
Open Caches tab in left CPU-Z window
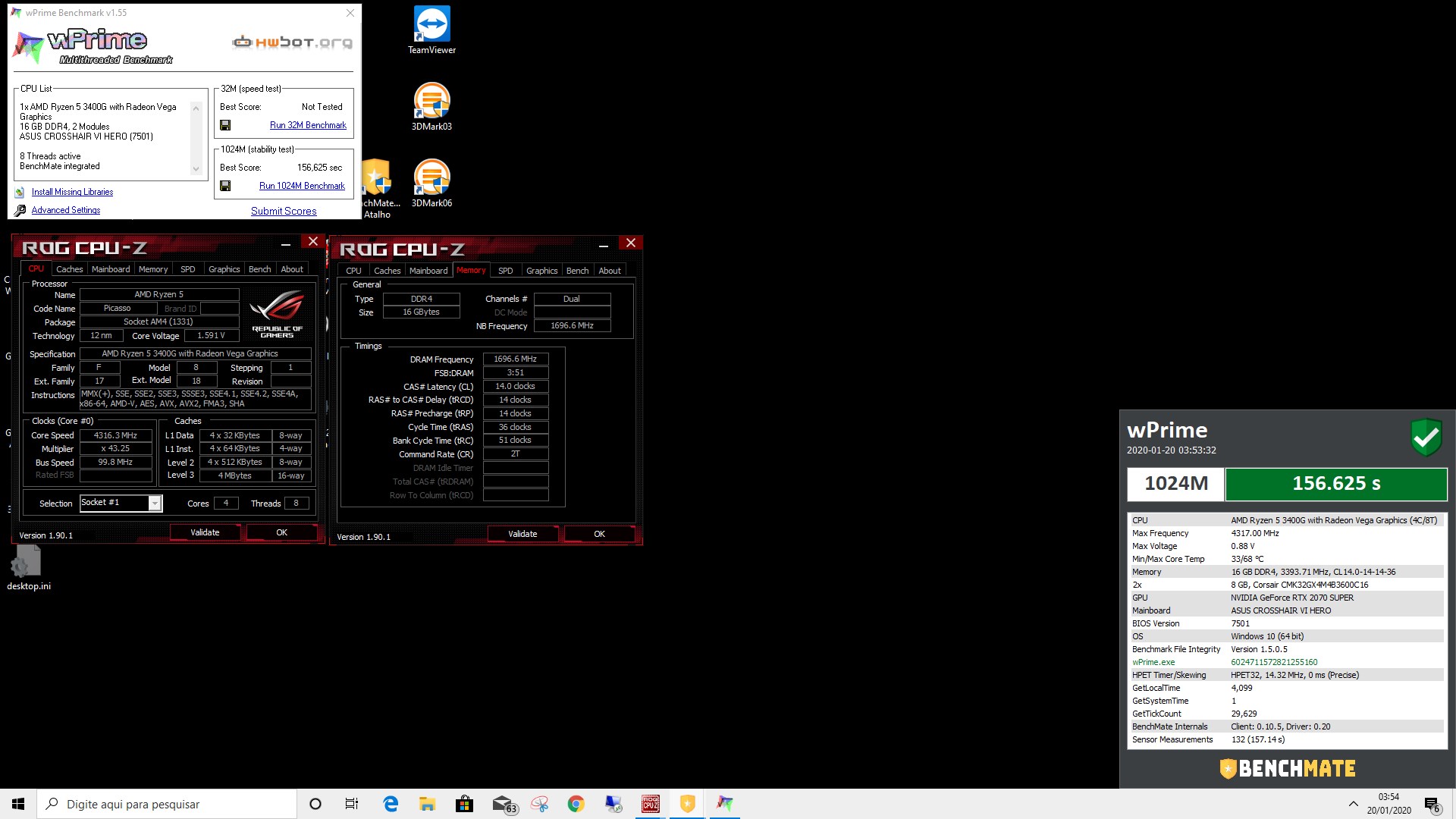[70, 269]
